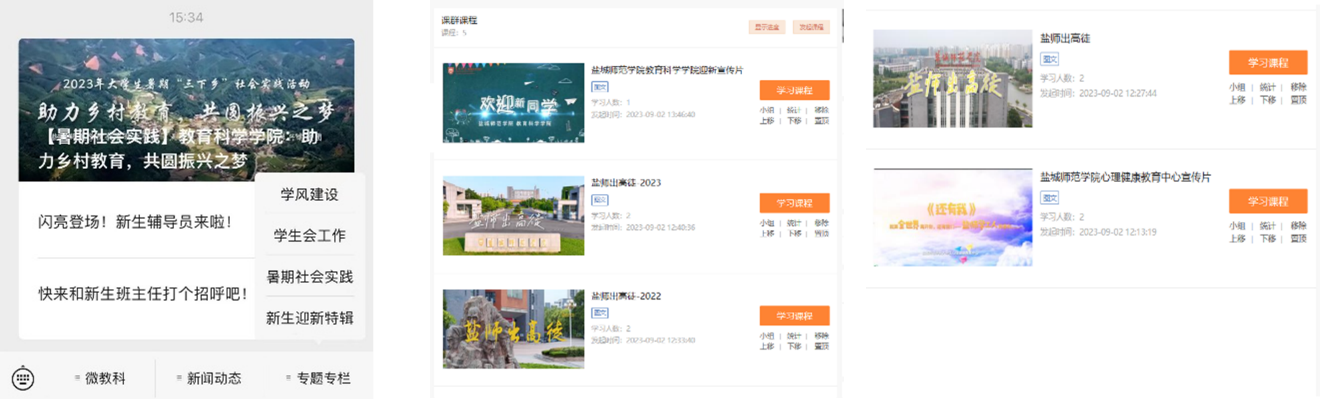Screen dimensions: 1320x399
Task: Click 统计 for 教育科学学院迎新宣传片 course
Action: pos(794,110)
